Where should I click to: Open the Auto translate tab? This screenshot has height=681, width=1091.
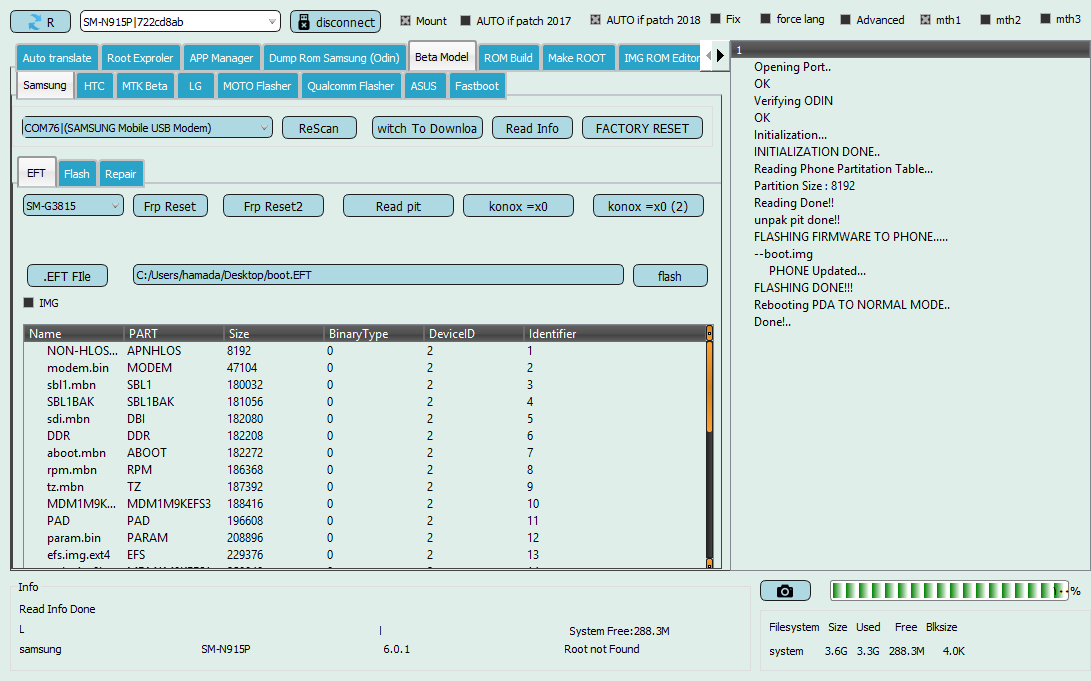(x=57, y=58)
